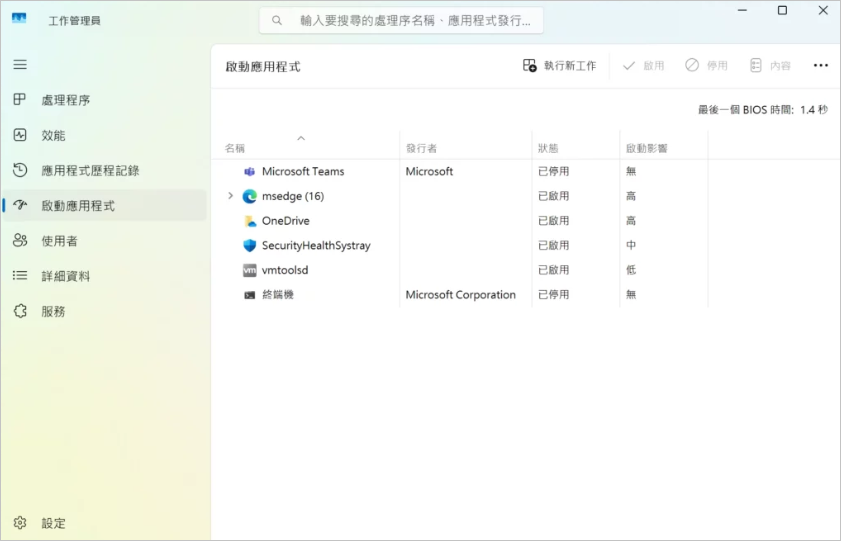Focus the process search field
The image size is (841, 541).
(x=401, y=20)
